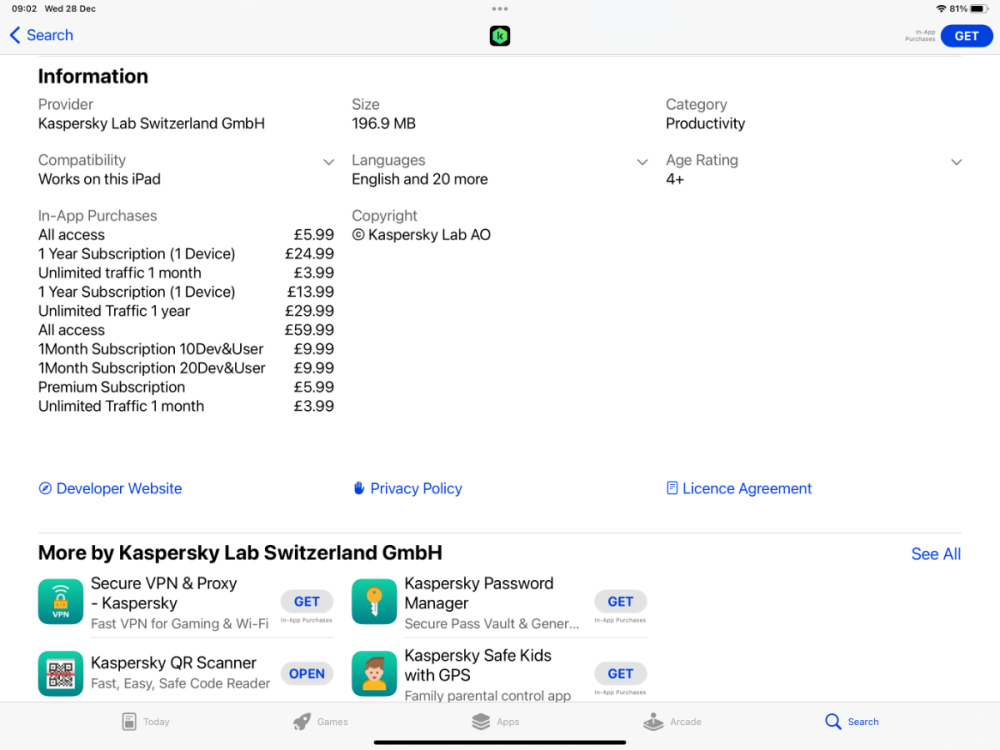Tap the Kaspersky Safe Kids app icon

tap(374, 673)
